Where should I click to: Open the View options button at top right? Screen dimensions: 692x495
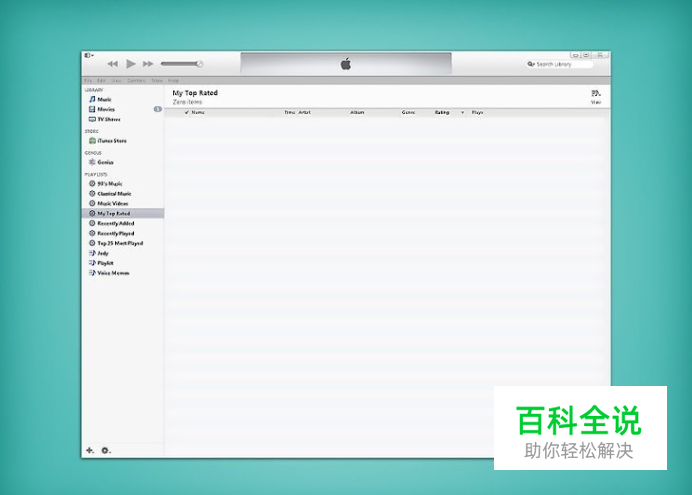[x=596, y=97]
